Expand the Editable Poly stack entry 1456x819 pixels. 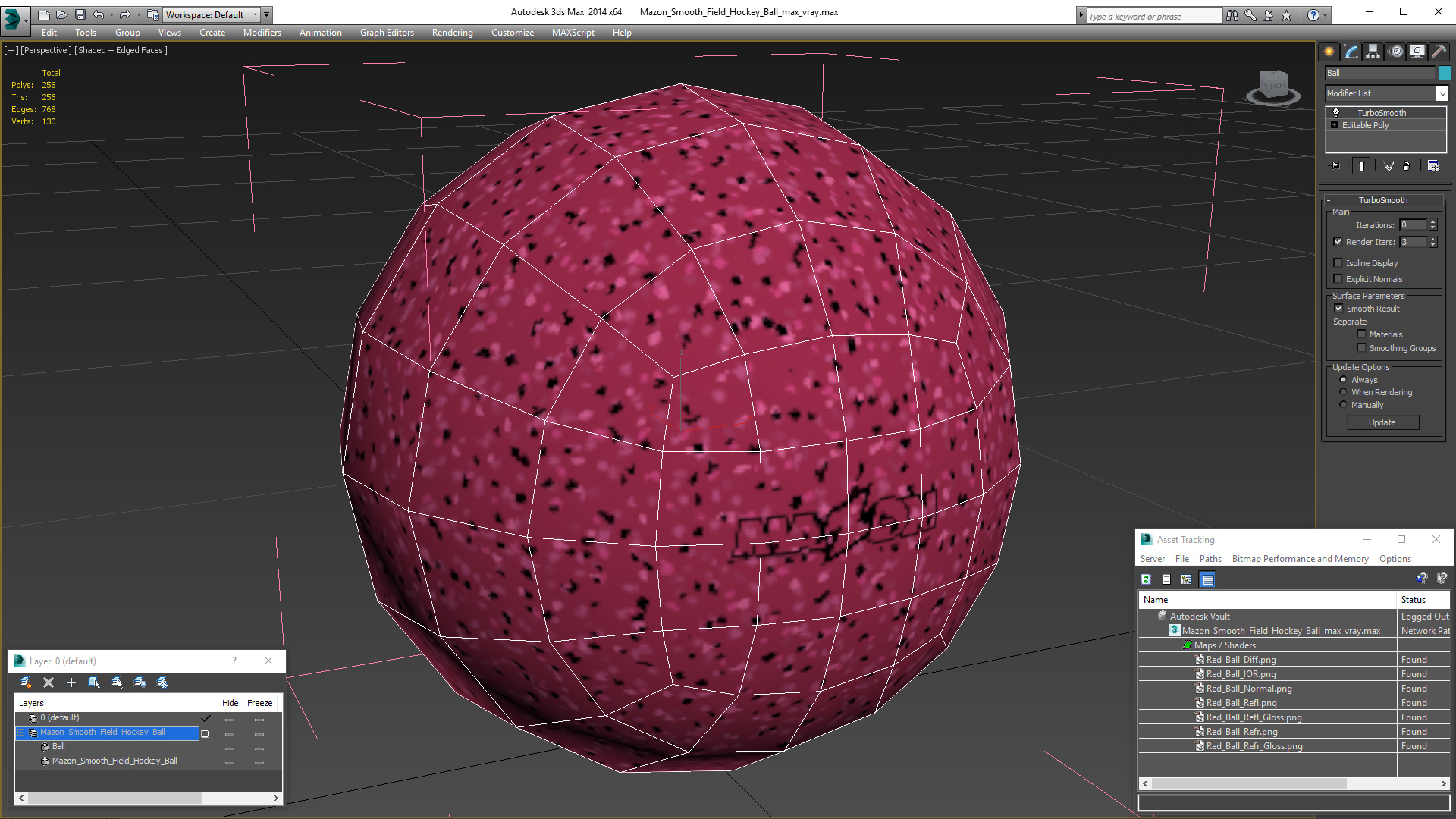tap(1335, 125)
